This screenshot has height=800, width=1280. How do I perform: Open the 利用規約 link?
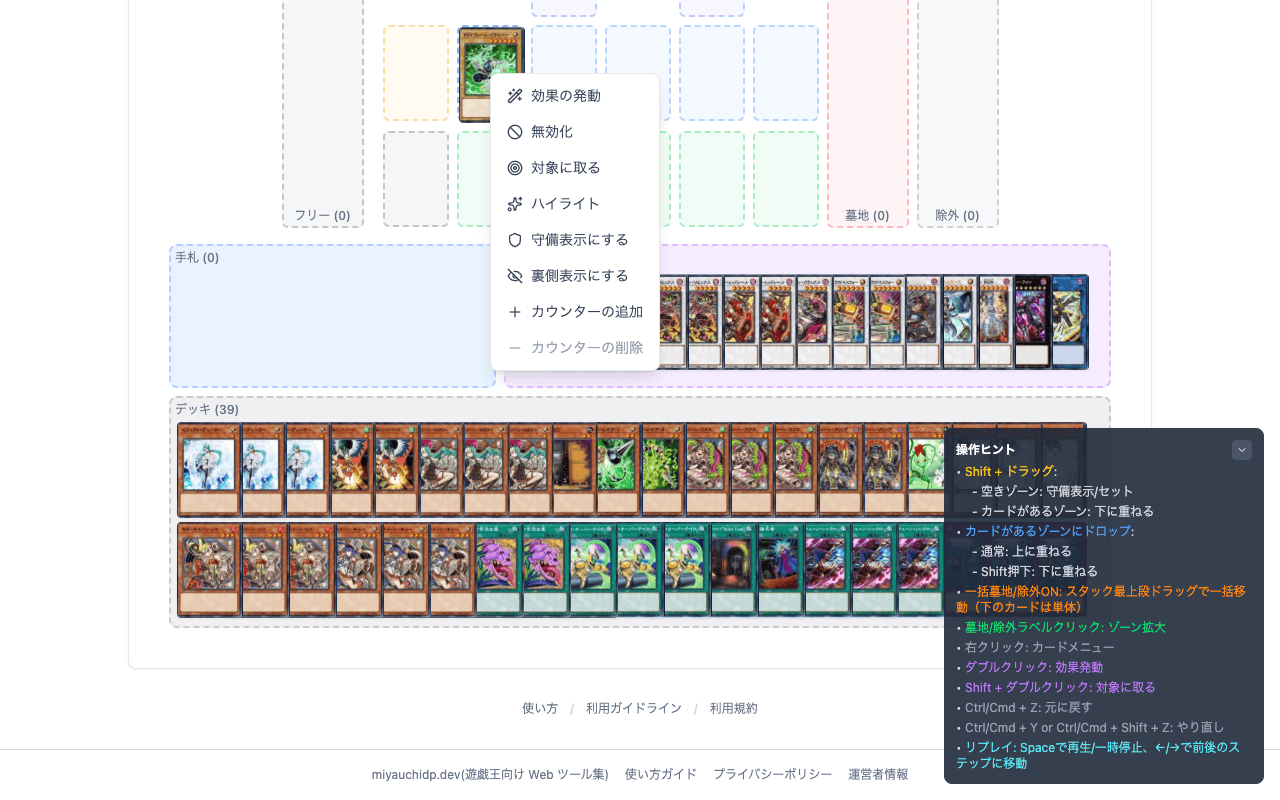click(734, 708)
